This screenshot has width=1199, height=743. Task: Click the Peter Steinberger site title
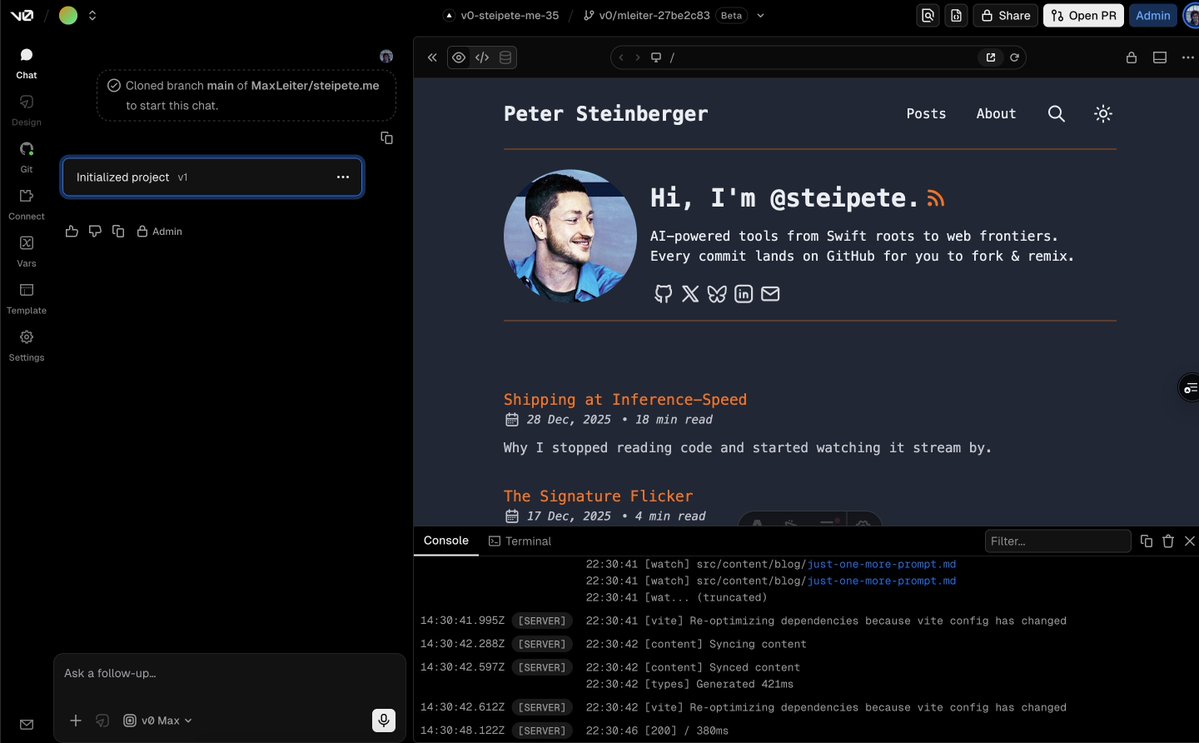[x=606, y=114]
